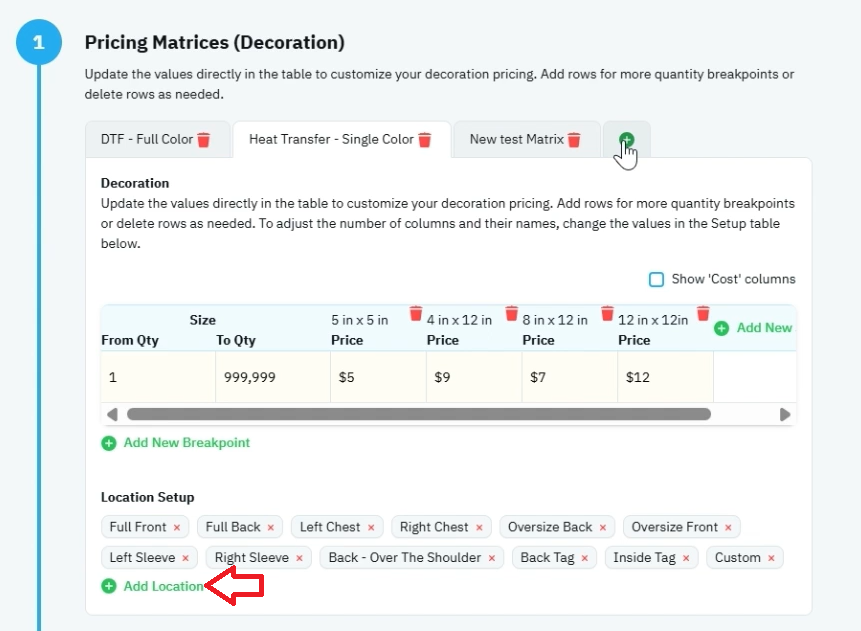The width and height of the screenshot is (861, 631).
Task: Remove Back - Over The Shoulder tag
Action: click(x=492, y=558)
